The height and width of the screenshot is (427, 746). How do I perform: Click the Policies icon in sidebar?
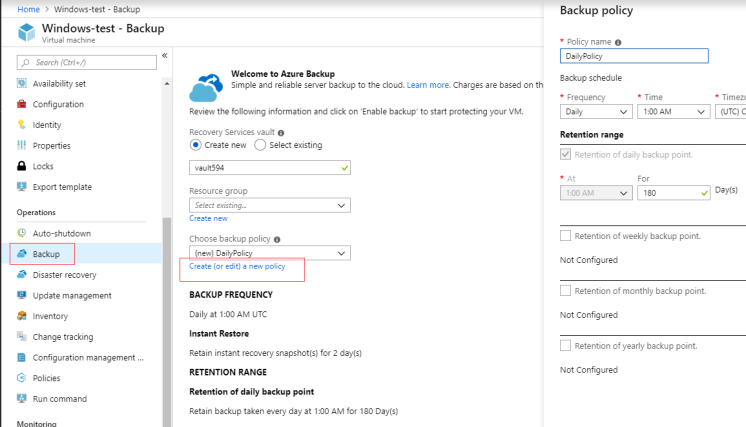click(21, 378)
